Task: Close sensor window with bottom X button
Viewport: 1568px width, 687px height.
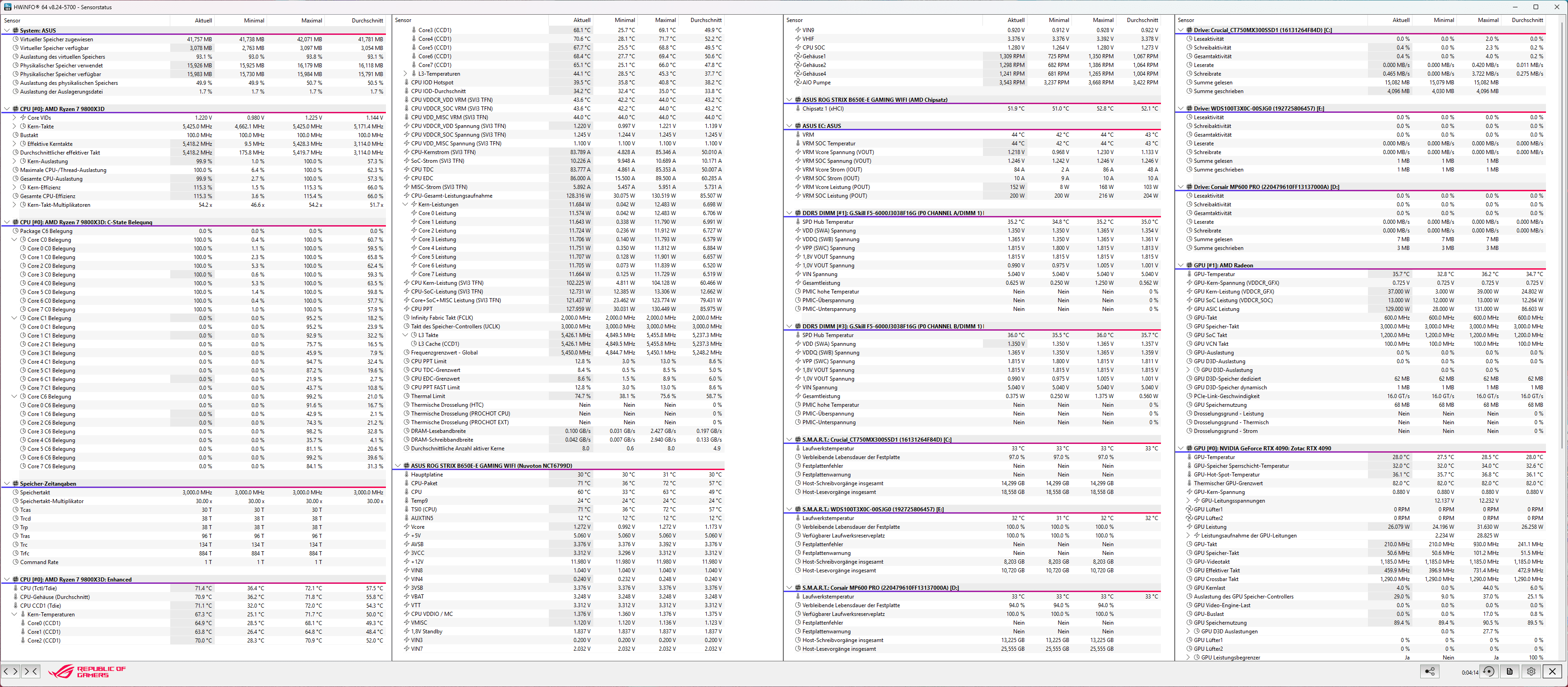Action: point(1552,671)
